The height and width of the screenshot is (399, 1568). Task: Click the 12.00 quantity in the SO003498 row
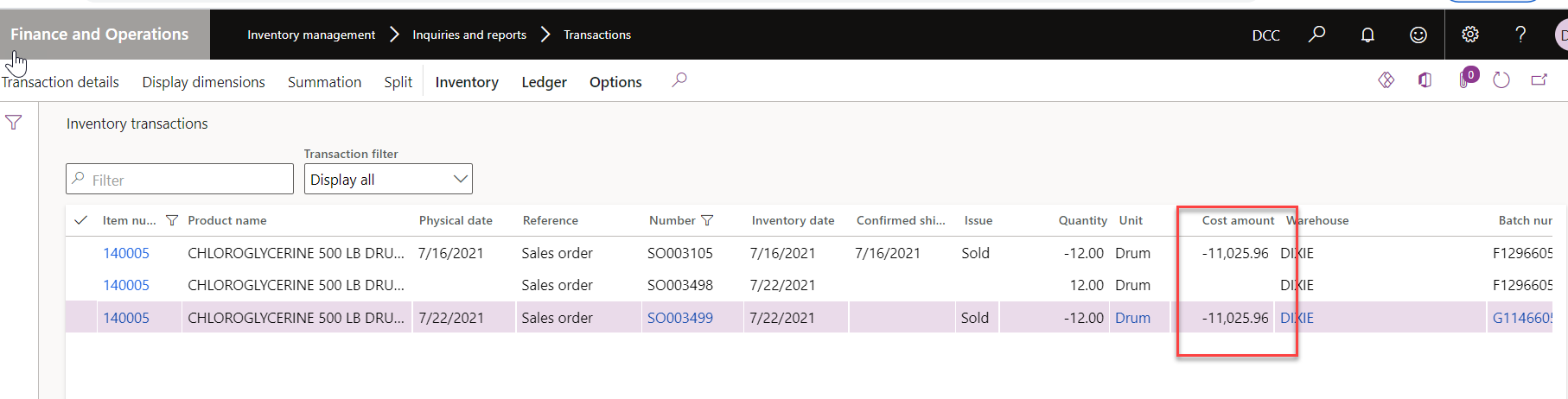tap(1087, 285)
